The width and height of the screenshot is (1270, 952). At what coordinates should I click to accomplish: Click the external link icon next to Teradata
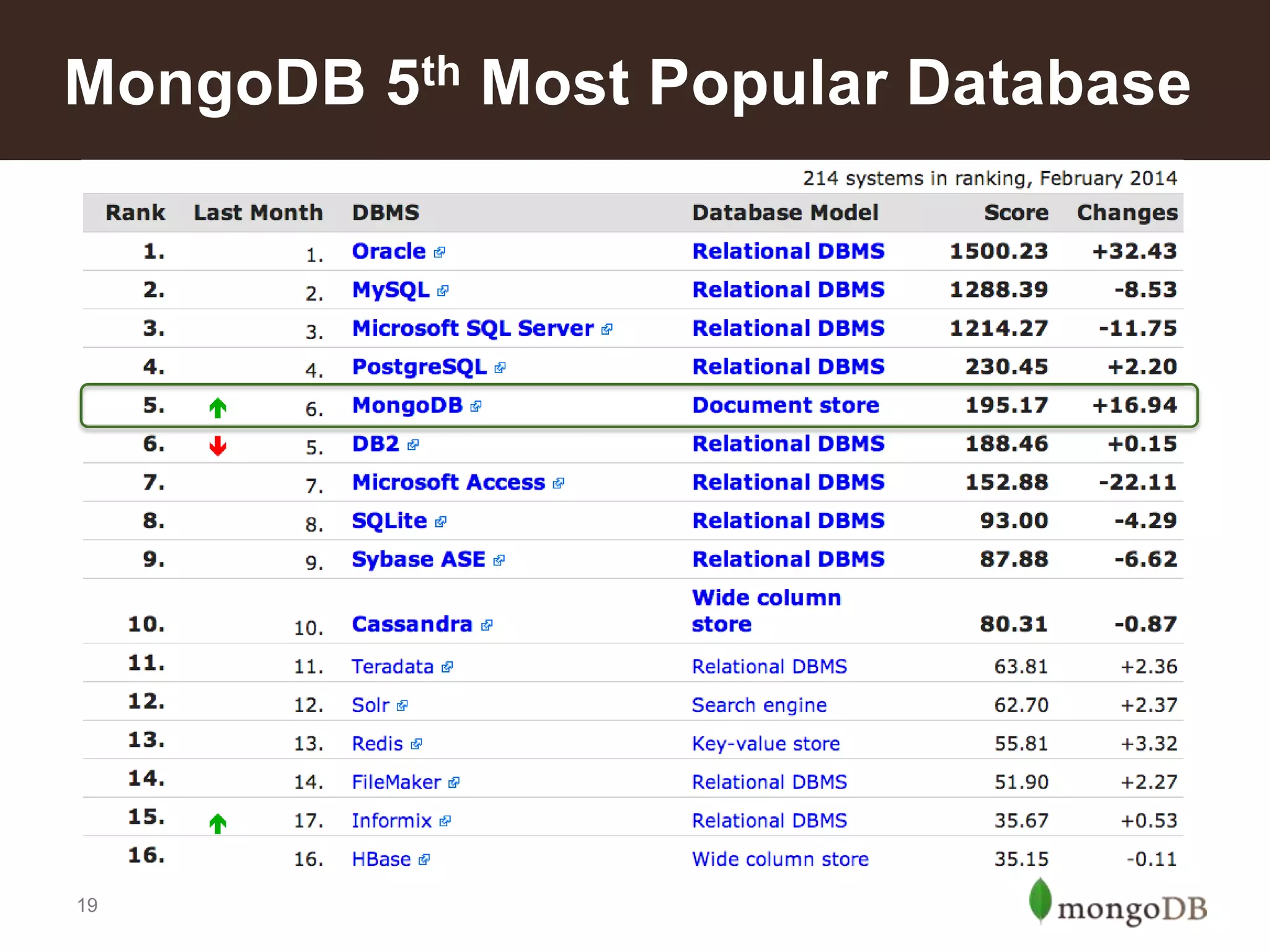click(448, 667)
